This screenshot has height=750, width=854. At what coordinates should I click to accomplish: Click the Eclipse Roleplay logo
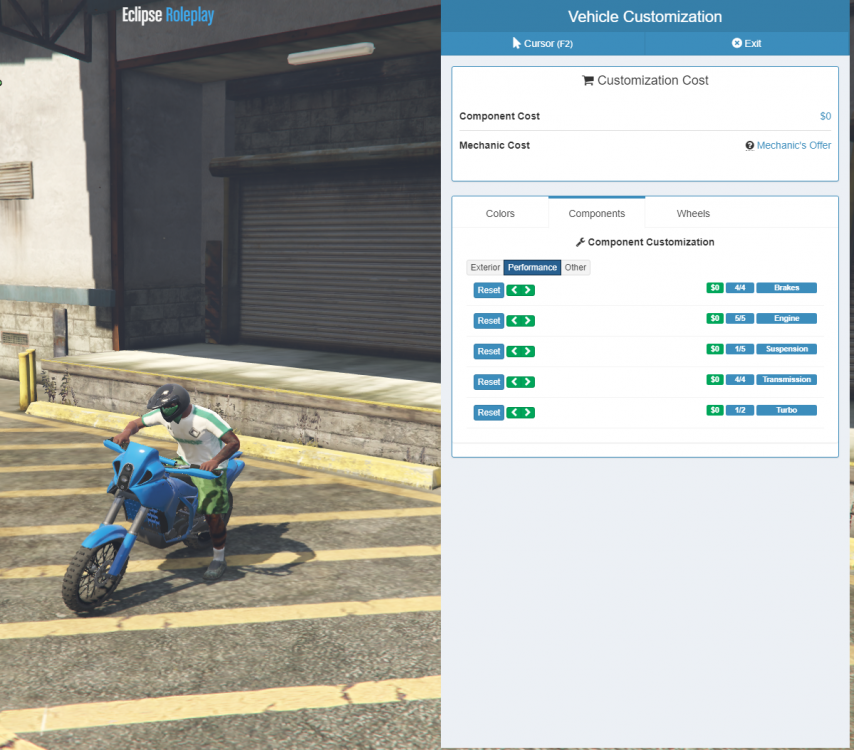click(x=168, y=15)
